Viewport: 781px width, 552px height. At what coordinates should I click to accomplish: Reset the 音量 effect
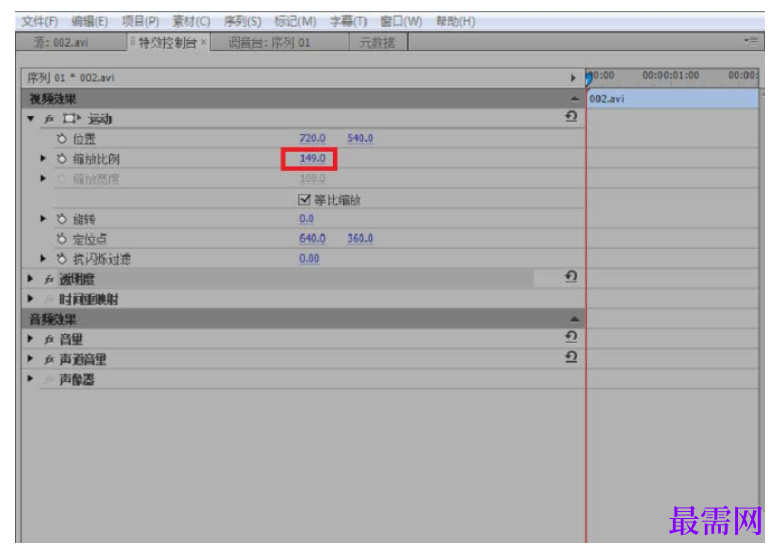tap(571, 337)
